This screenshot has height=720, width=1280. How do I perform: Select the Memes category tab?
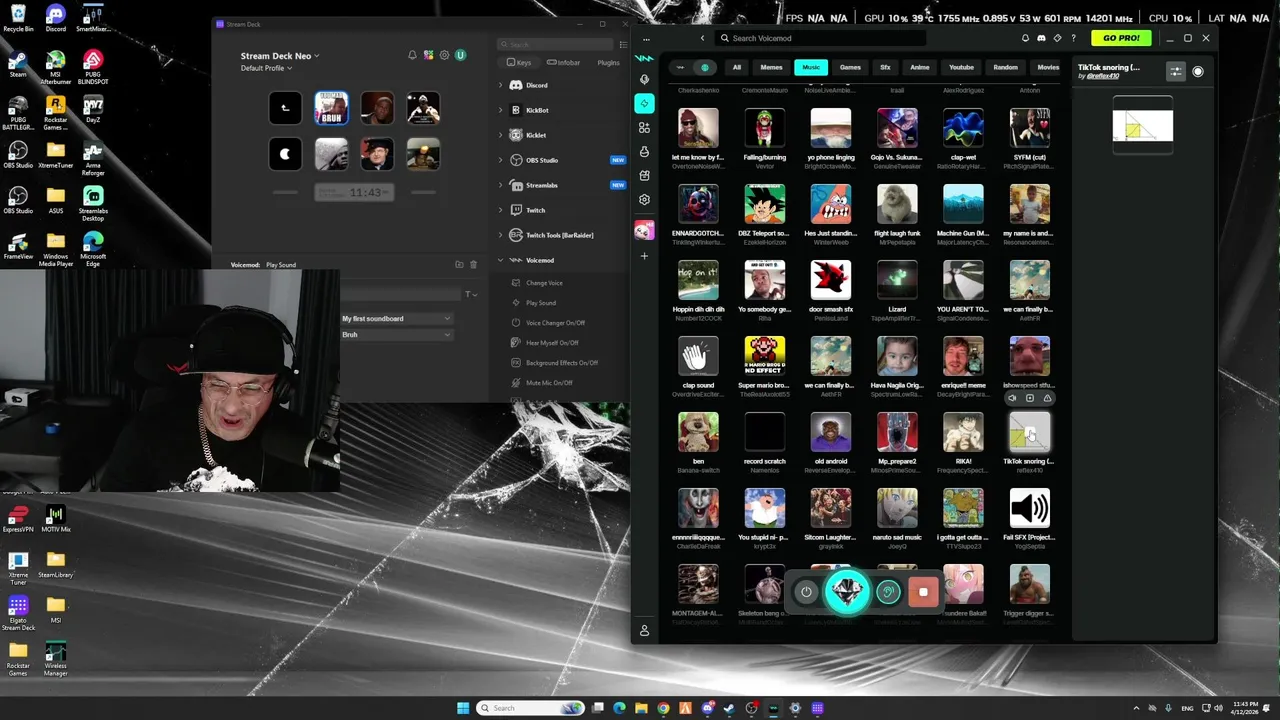(771, 68)
